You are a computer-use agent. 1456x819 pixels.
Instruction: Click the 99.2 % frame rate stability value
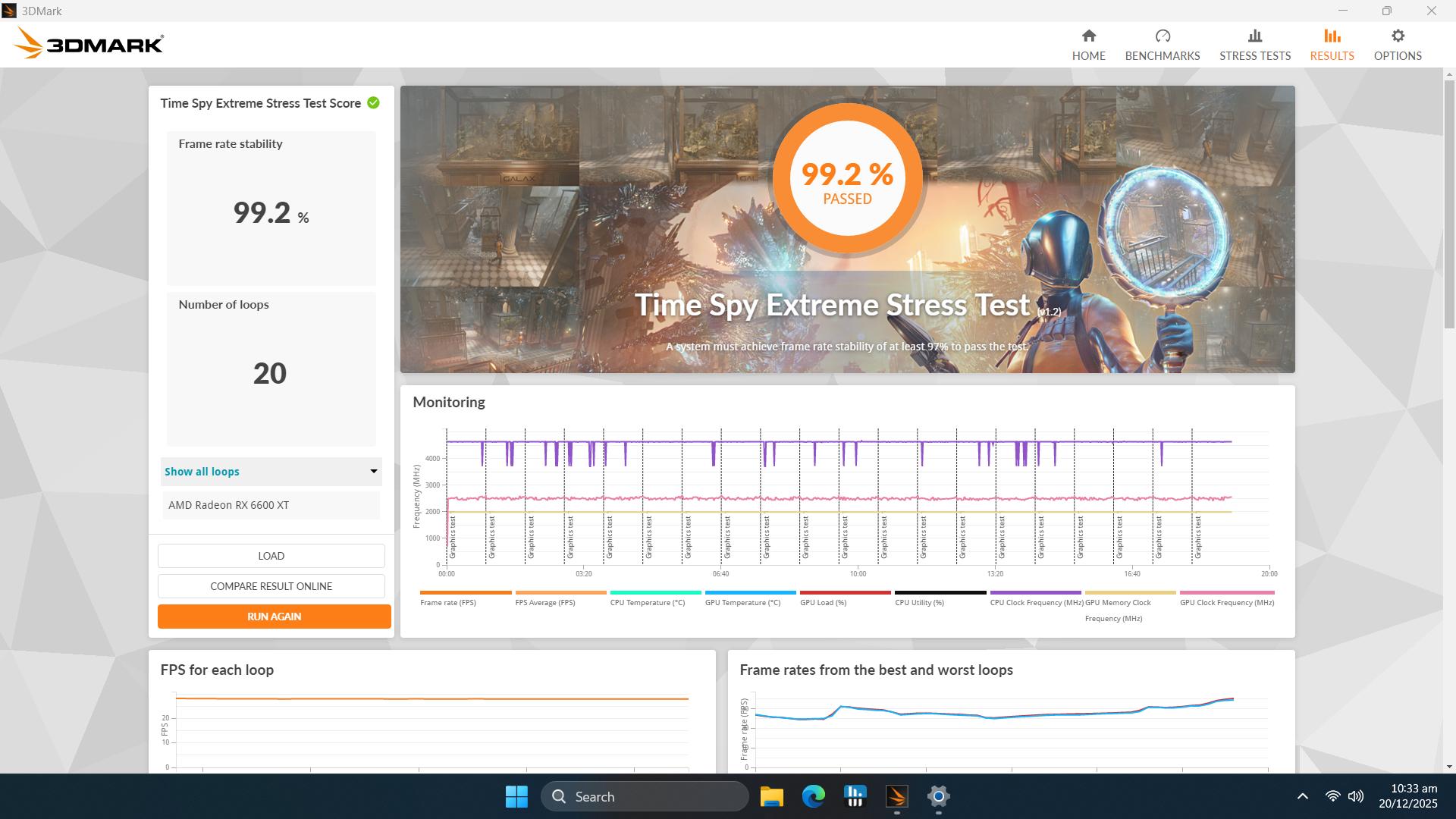(x=271, y=213)
